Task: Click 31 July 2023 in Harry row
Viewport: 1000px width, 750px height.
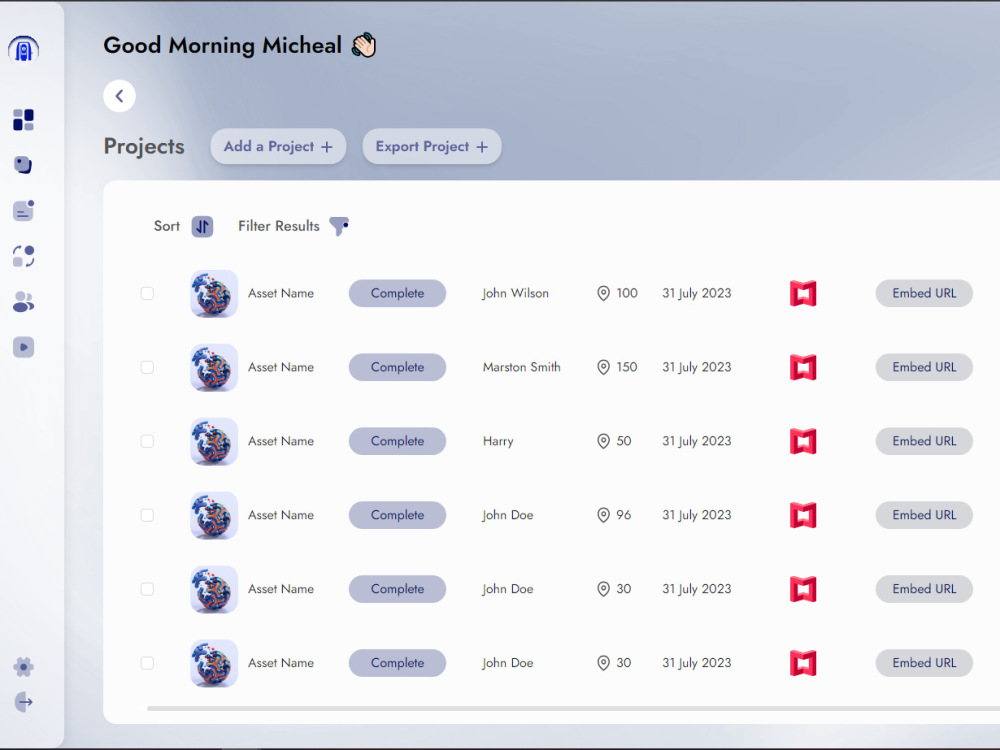Action: pyautogui.click(x=696, y=441)
